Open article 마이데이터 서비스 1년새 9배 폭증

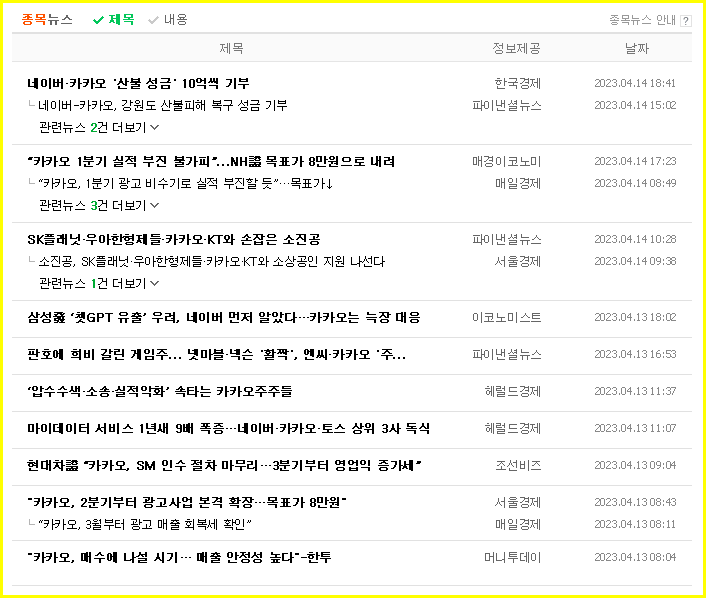228,428
